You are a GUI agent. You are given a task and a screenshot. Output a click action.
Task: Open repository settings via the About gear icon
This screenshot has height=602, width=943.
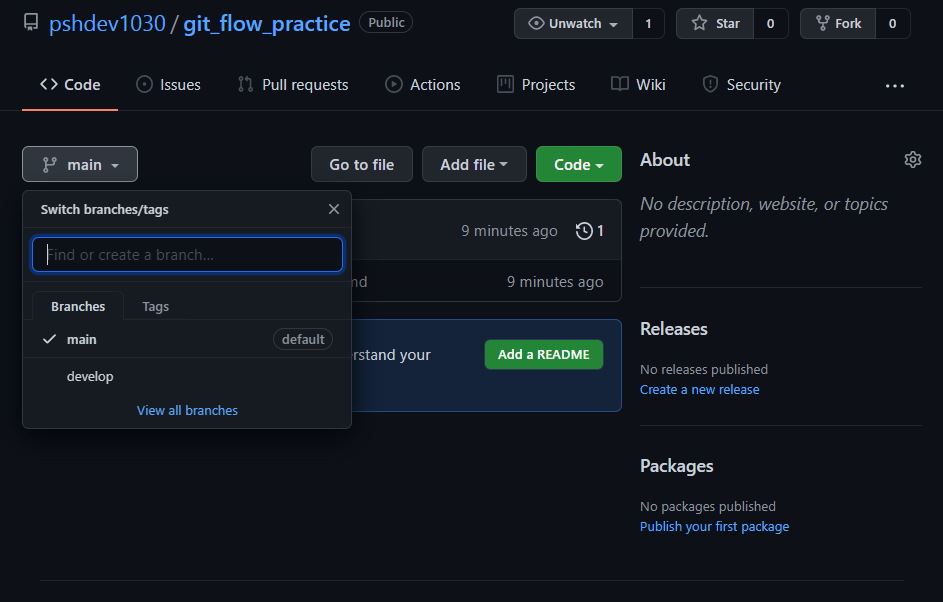tap(912, 159)
